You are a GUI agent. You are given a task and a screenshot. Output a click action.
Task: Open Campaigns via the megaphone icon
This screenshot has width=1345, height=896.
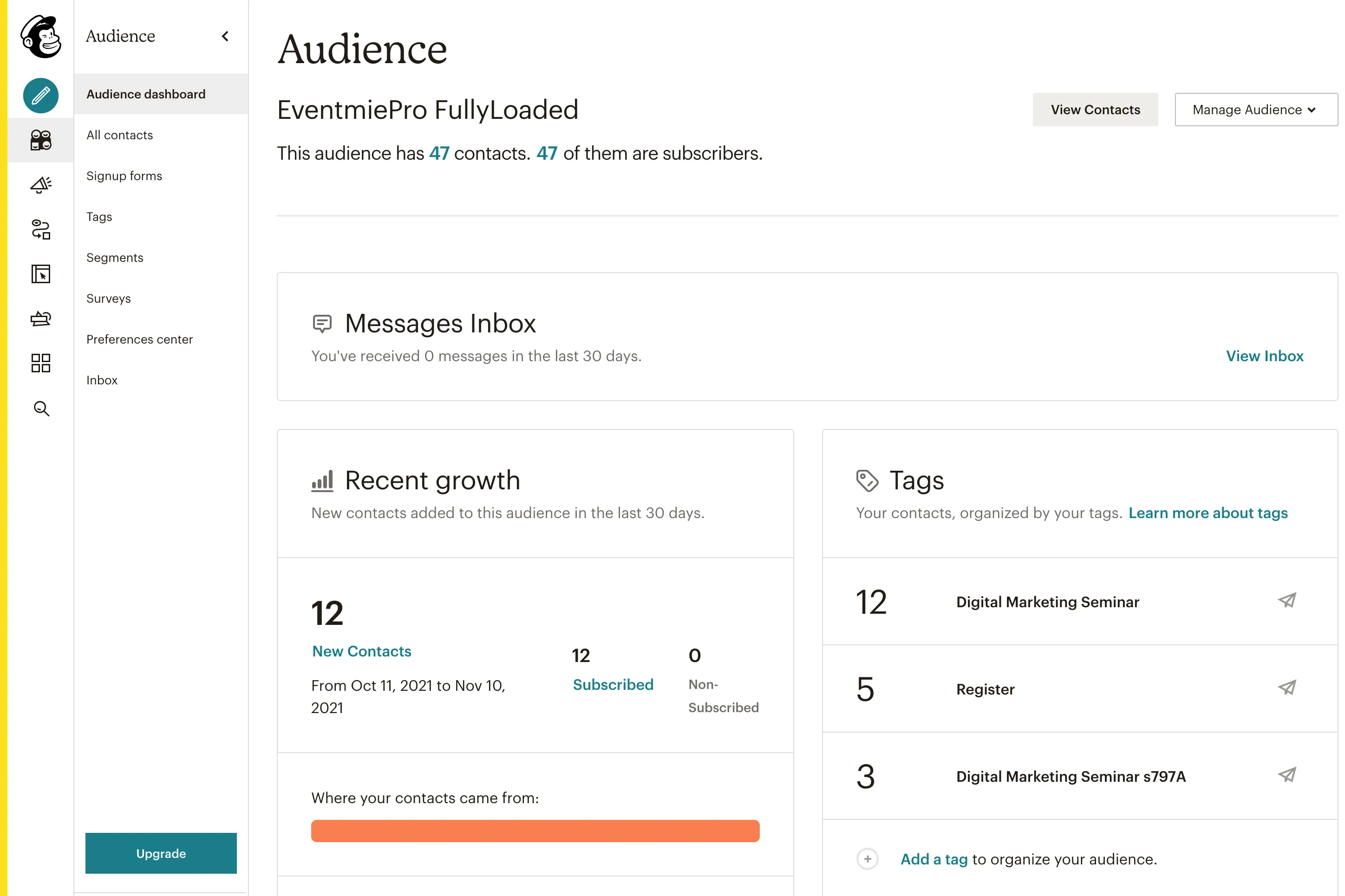(x=40, y=184)
